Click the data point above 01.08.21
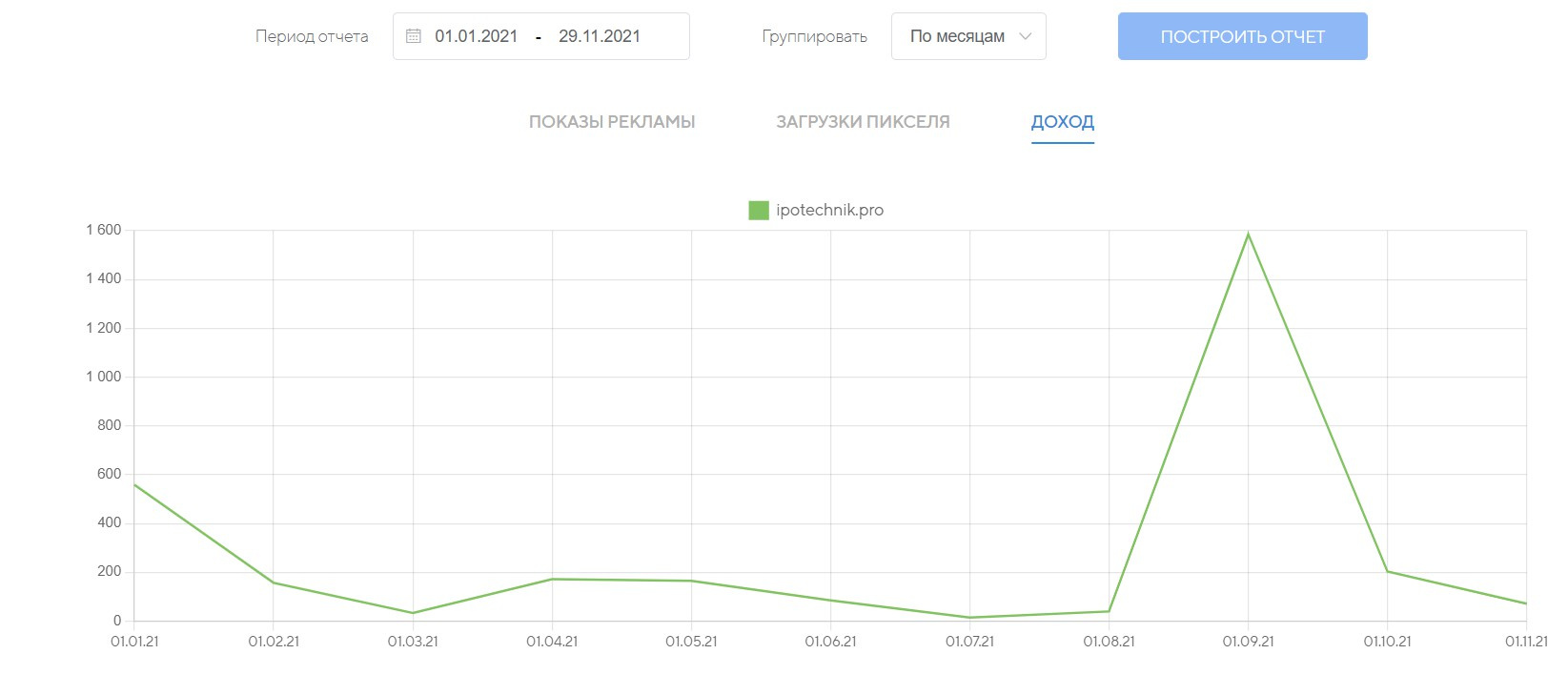Viewport: 1568px width, 695px height. pos(1109,611)
